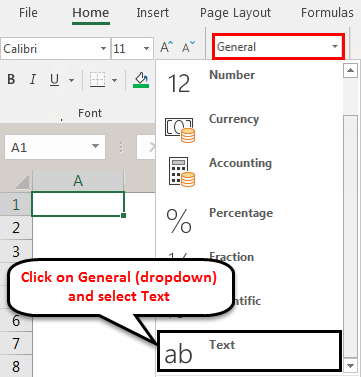Select Currency format option
This screenshot has height=377, width=361.
(249, 128)
